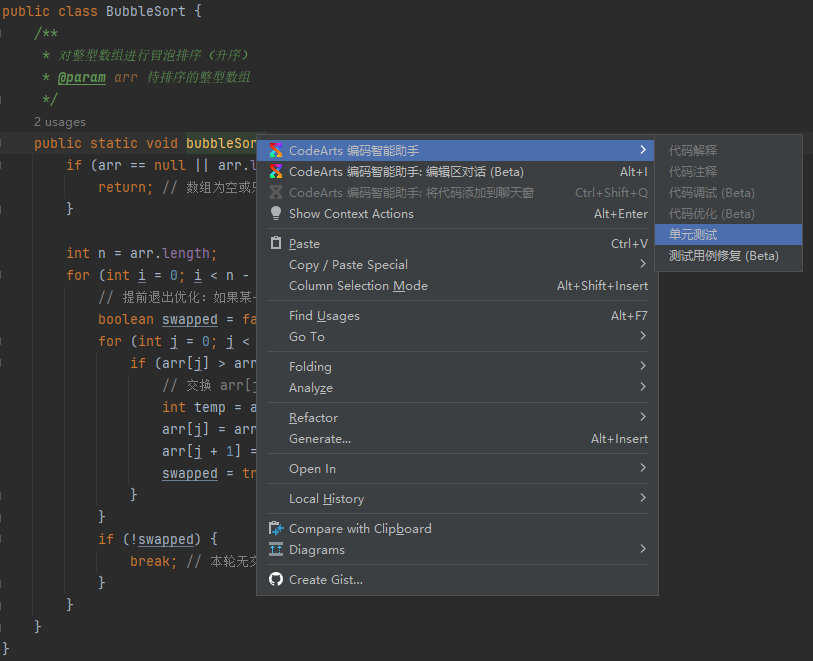Expand the Refactor submenu

coord(313,418)
